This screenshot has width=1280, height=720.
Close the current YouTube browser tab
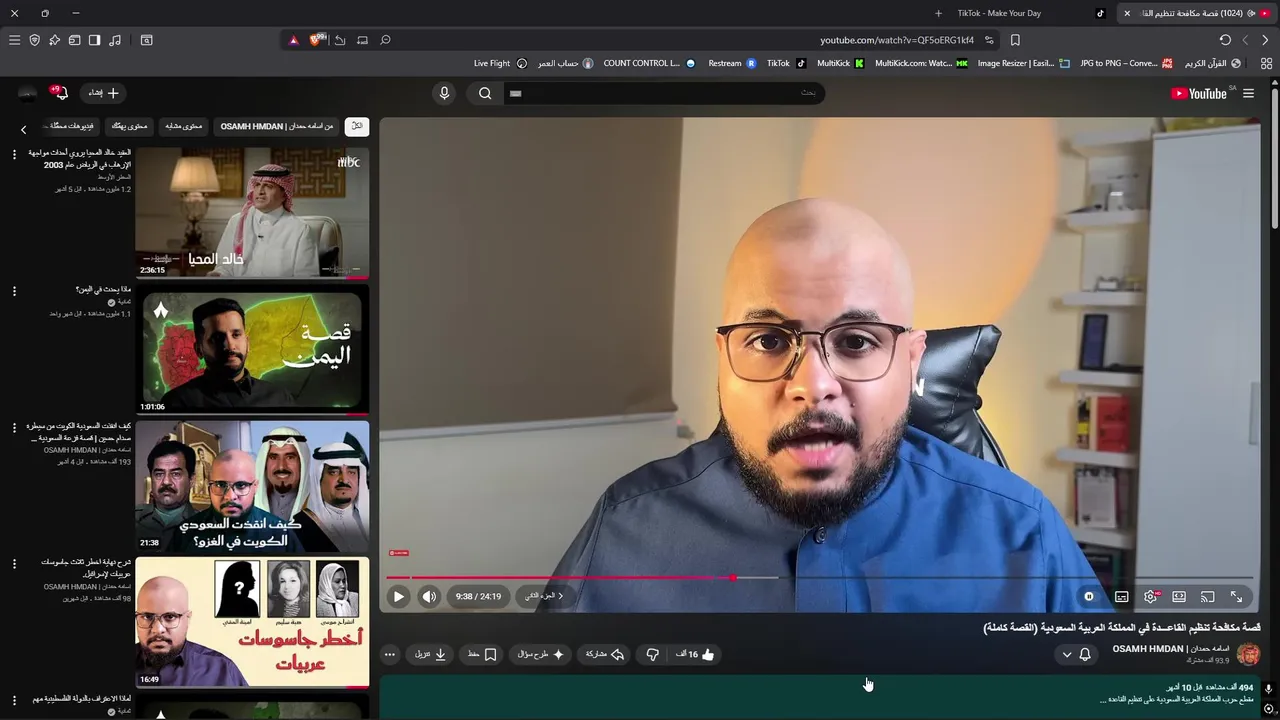click(1127, 13)
